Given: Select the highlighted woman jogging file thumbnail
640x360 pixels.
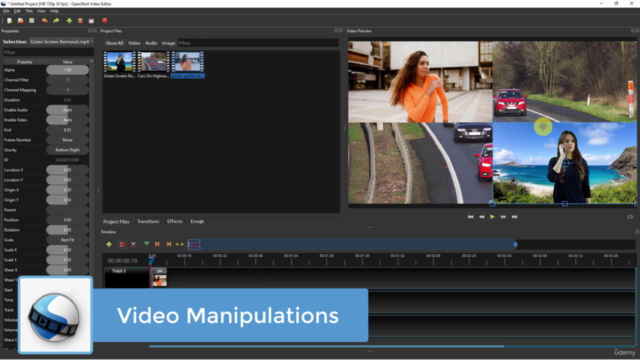Looking at the screenshot, I should point(187,64).
